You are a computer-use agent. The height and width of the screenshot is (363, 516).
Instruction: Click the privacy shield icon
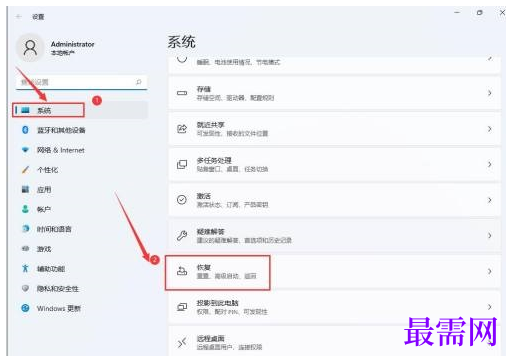(25, 288)
